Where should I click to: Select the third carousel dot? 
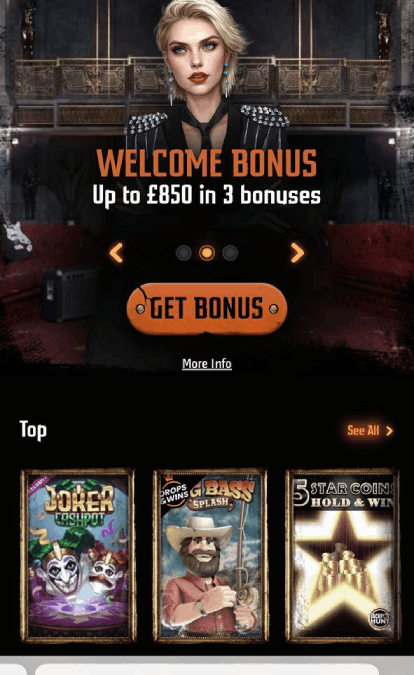click(x=230, y=253)
